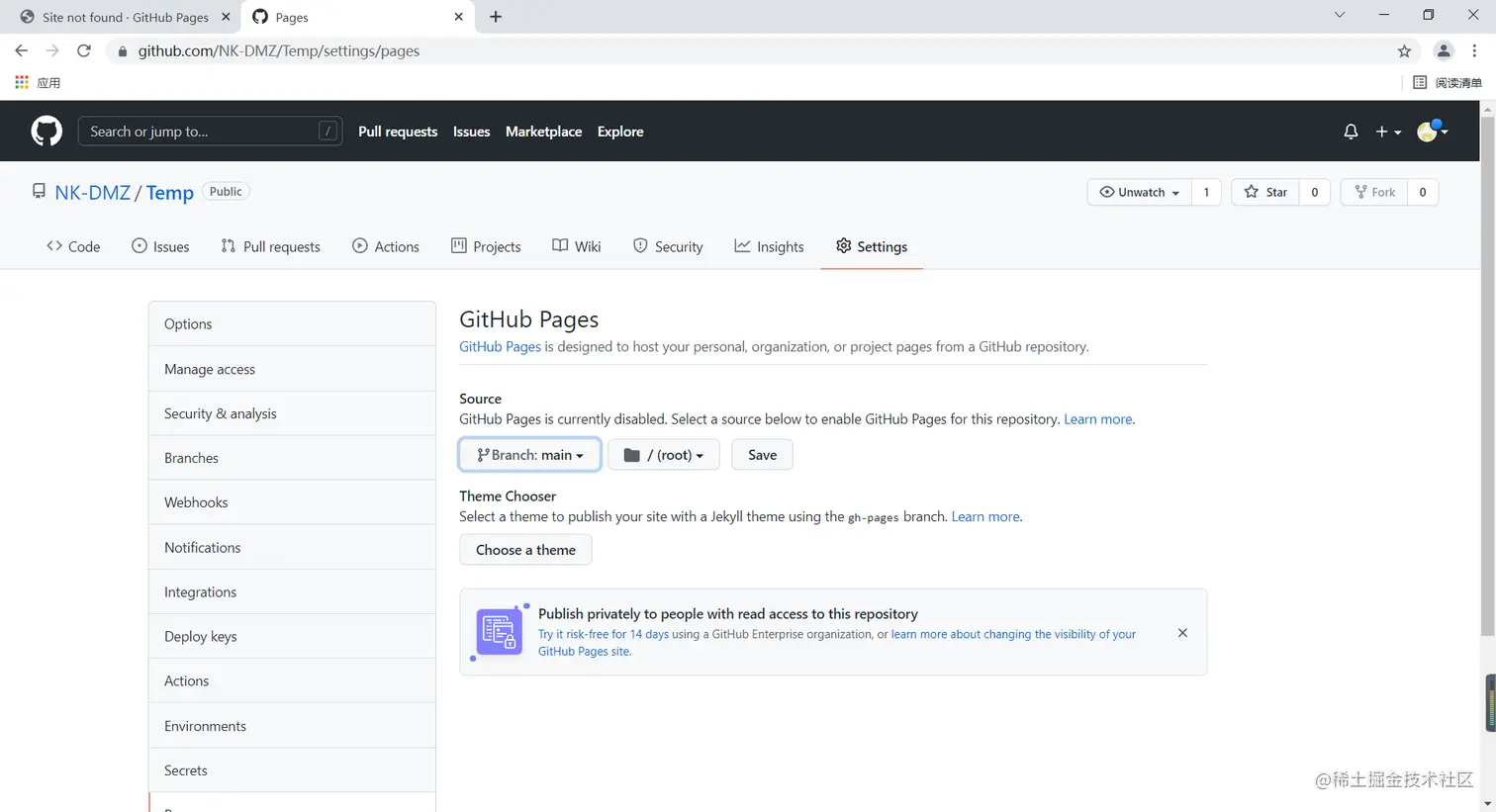Switch to the Projects tab
The width and height of the screenshot is (1496, 812).
(x=486, y=246)
